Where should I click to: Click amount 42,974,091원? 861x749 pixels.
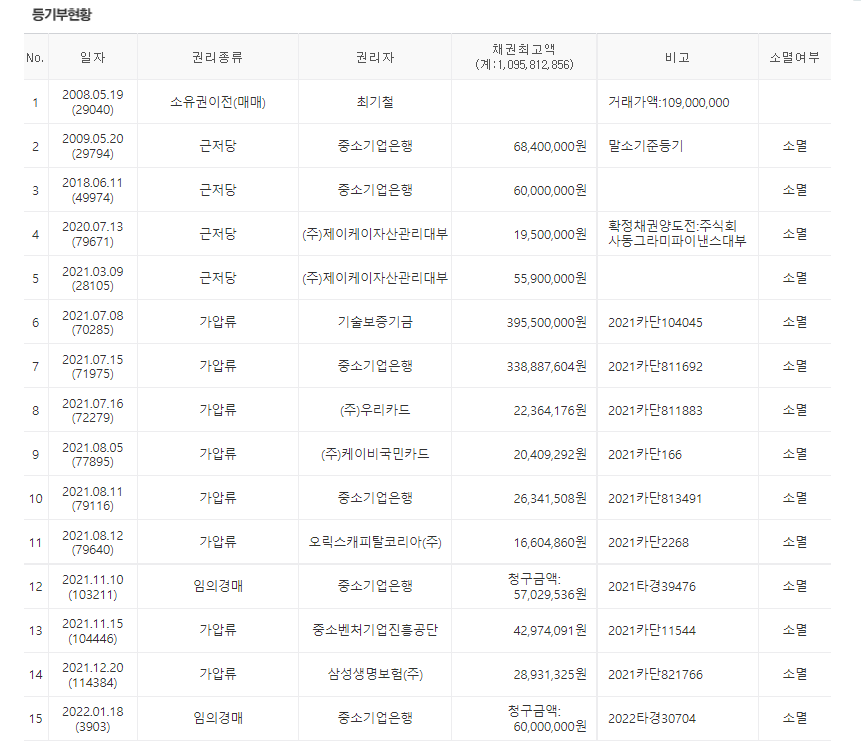(550, 630)
